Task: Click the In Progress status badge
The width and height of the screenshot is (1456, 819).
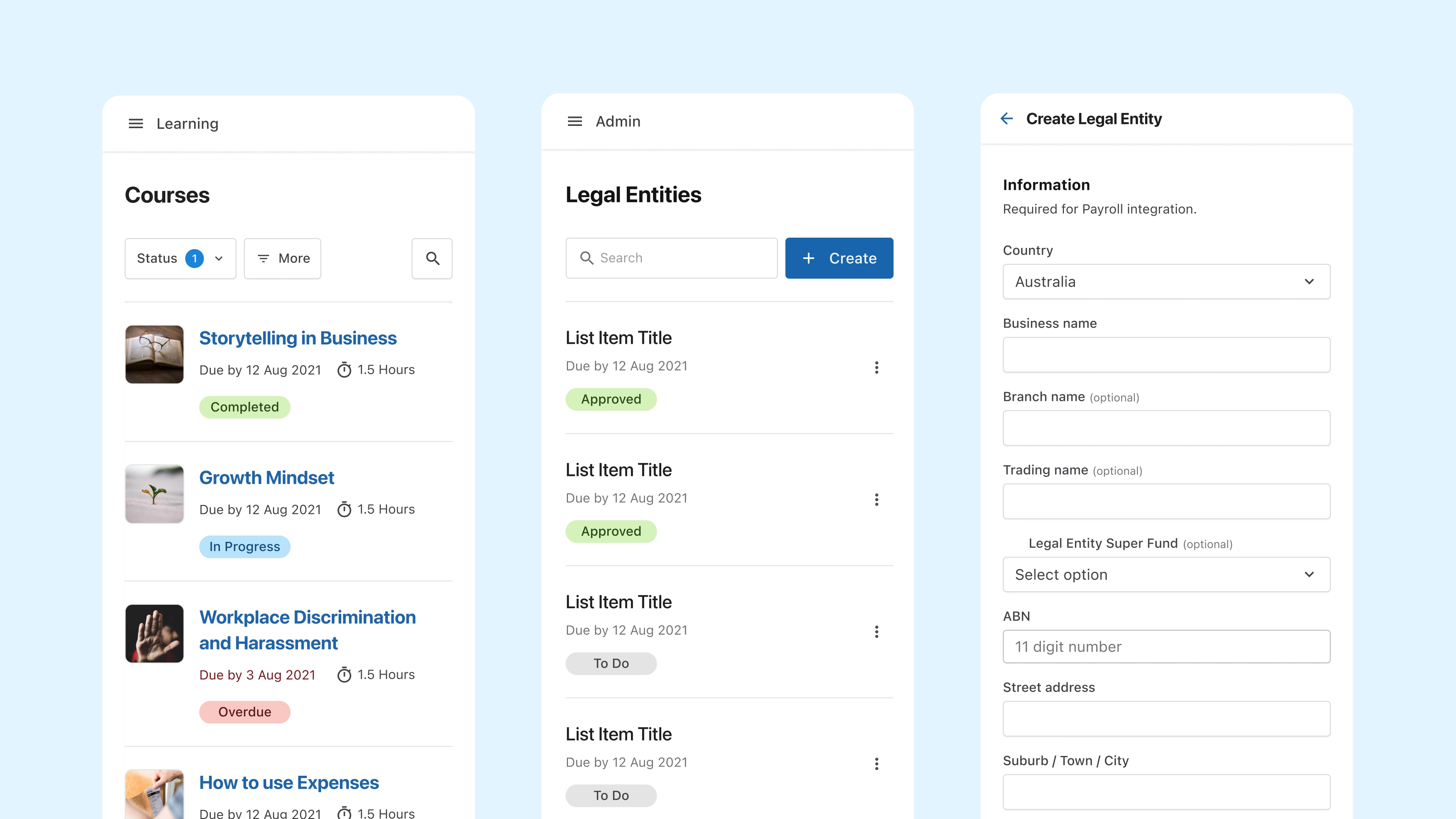Action: (245, 546)
